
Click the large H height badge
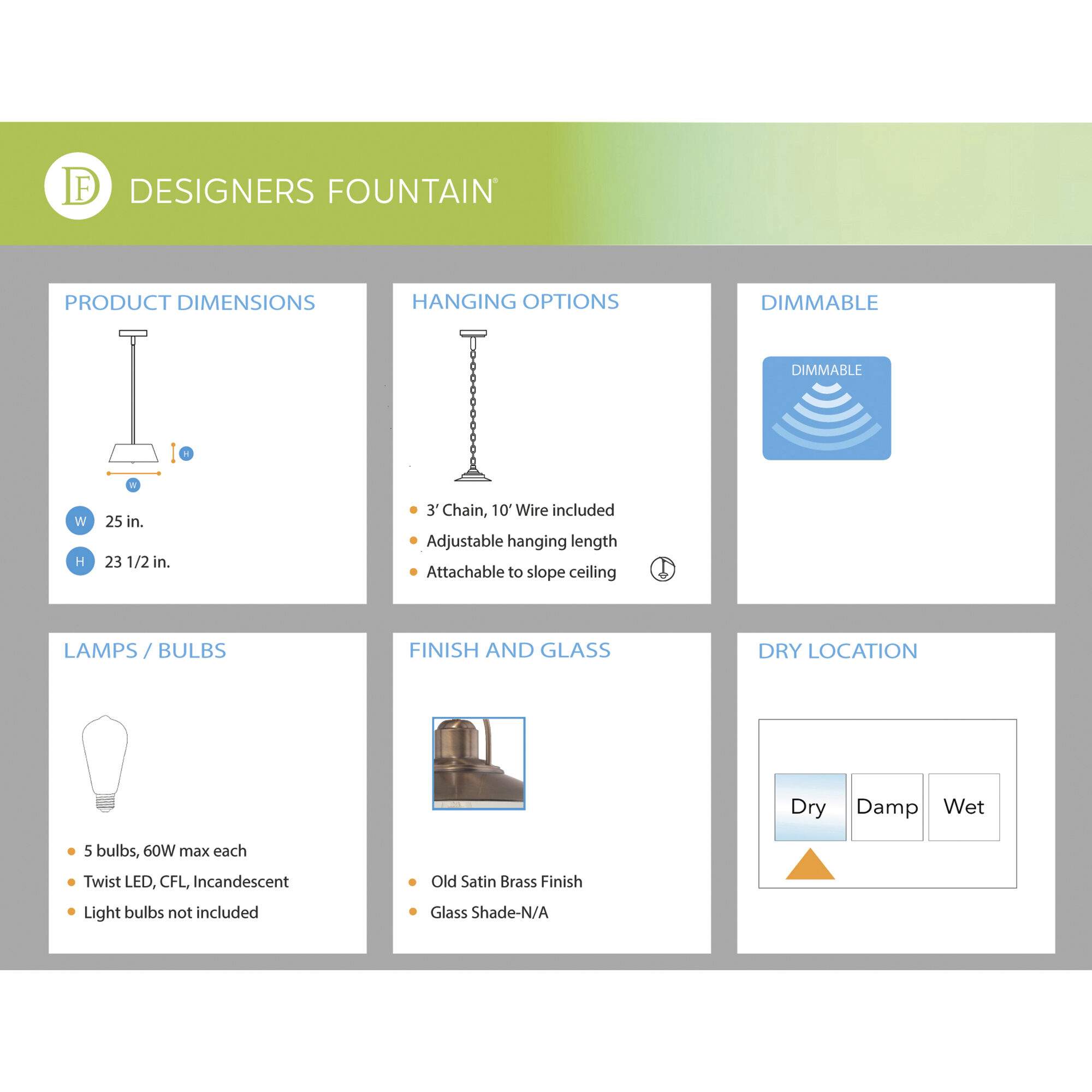(80, 561)
